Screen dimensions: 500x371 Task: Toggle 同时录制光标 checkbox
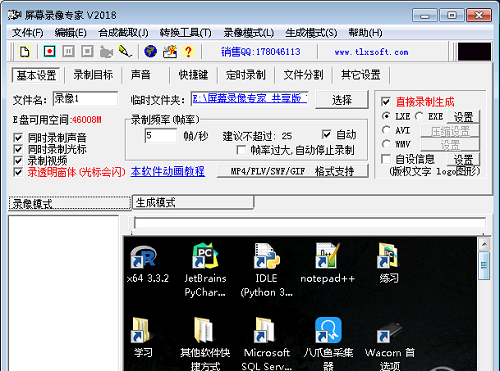pos(18,149)
